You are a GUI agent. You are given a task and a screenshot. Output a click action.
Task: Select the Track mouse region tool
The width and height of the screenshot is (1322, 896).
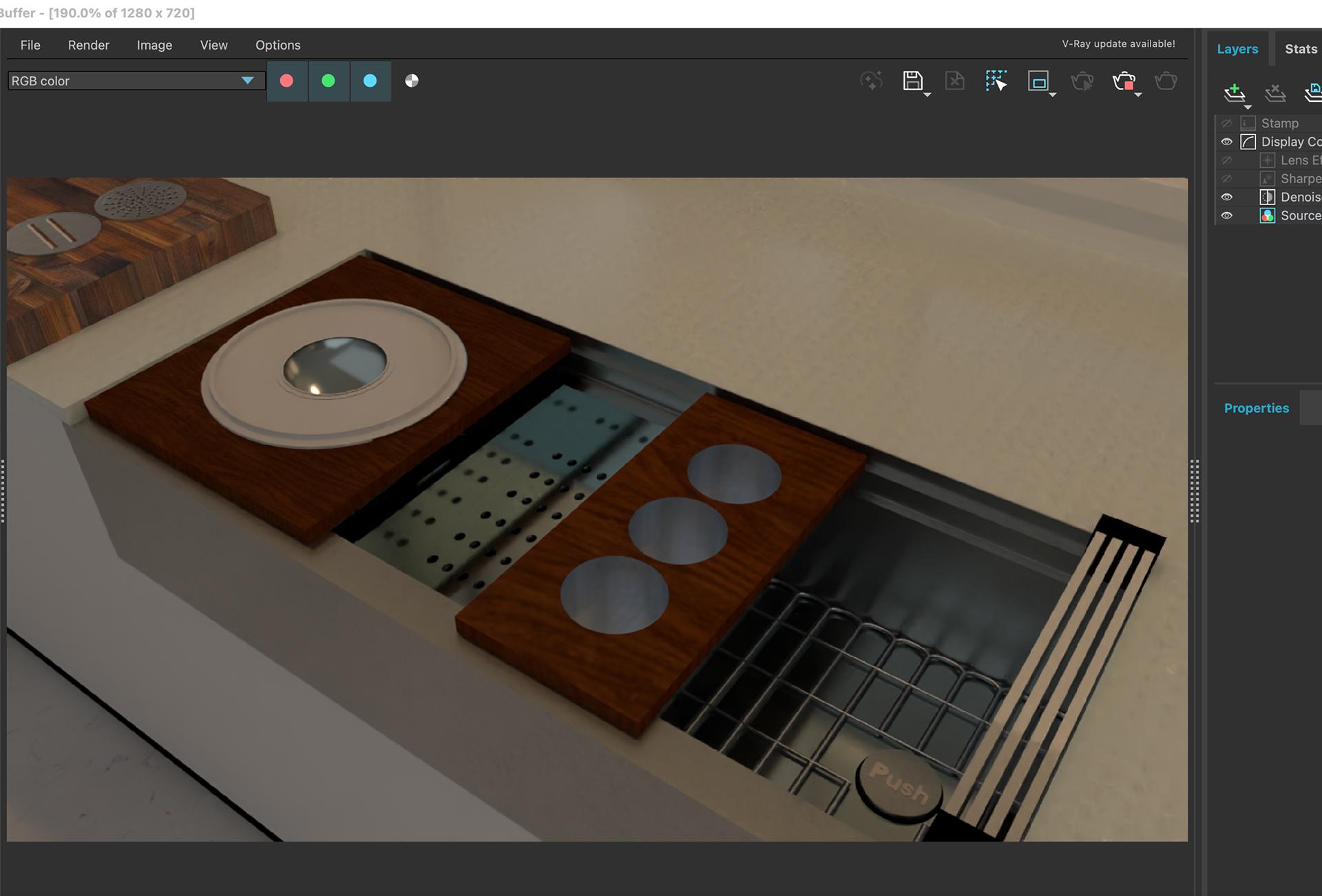pyautogui.click(x=996, y=81)
